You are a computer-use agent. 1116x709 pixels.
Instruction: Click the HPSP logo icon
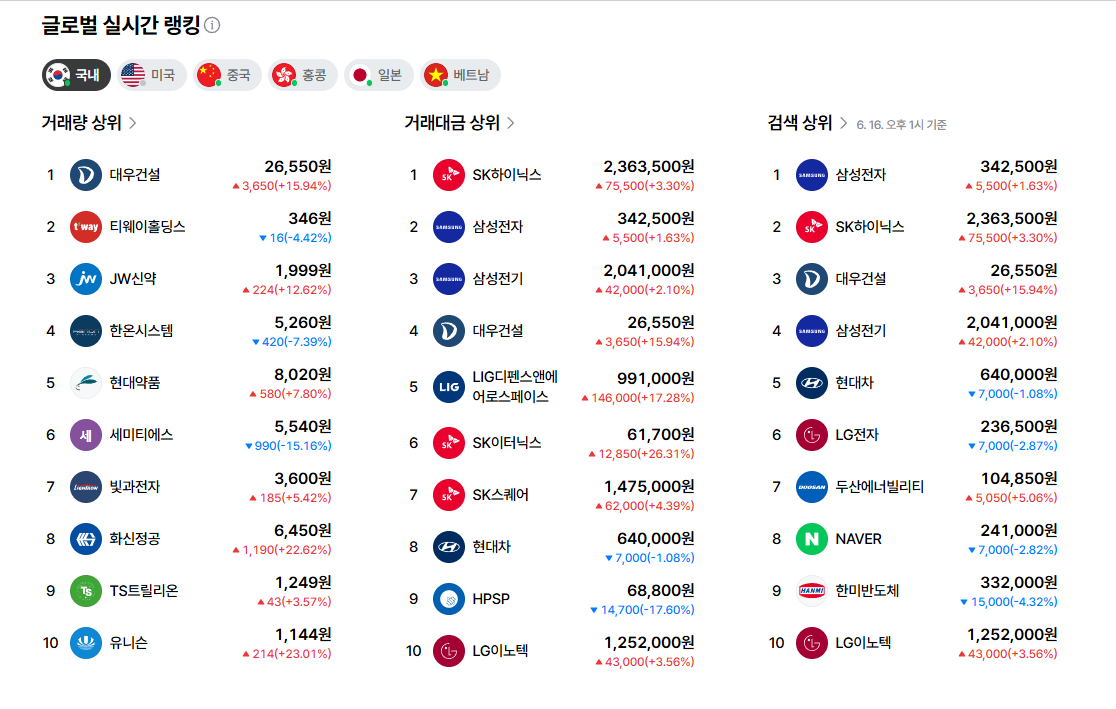(x=449, y=599)
